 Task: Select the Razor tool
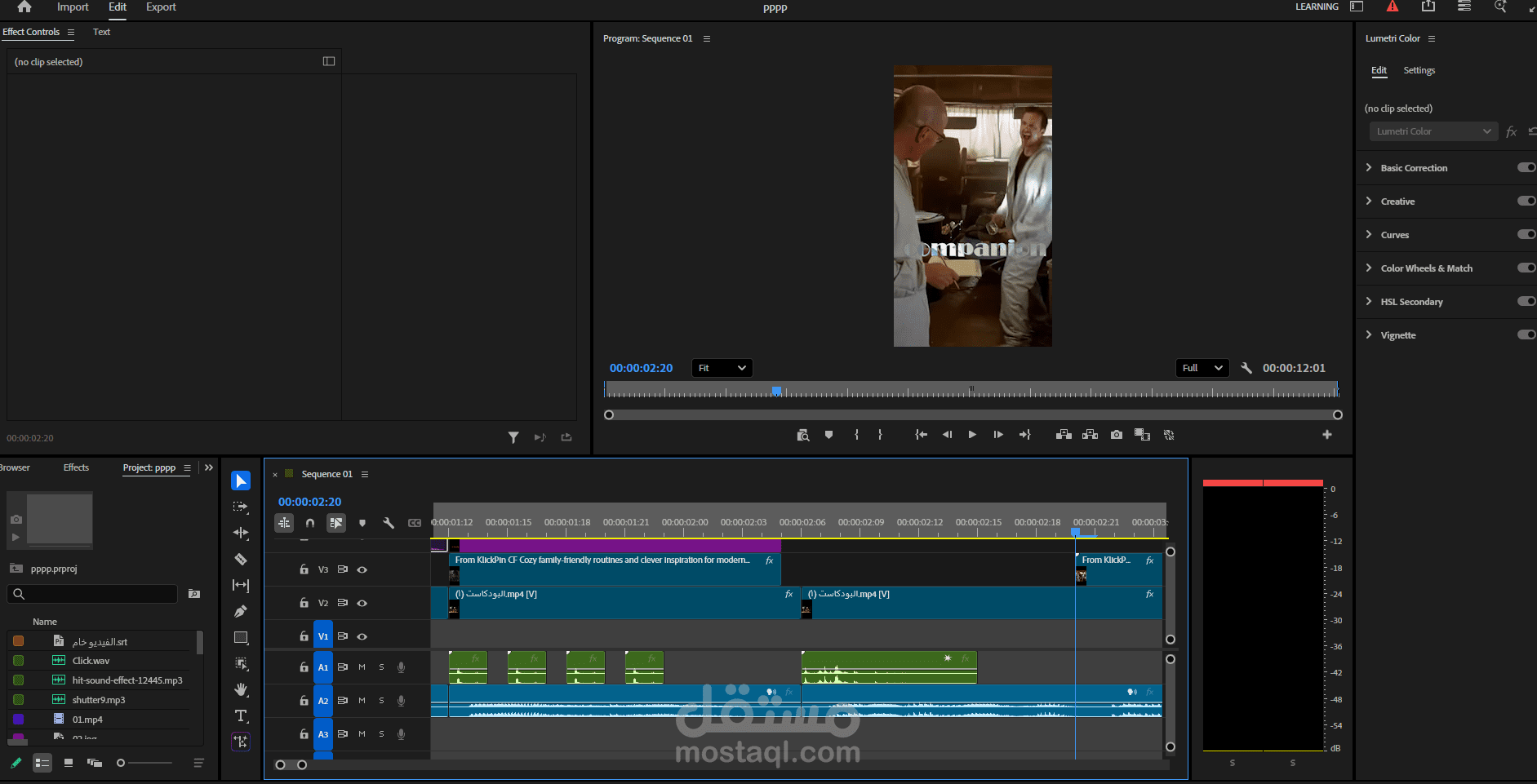(x=241, y=559)
